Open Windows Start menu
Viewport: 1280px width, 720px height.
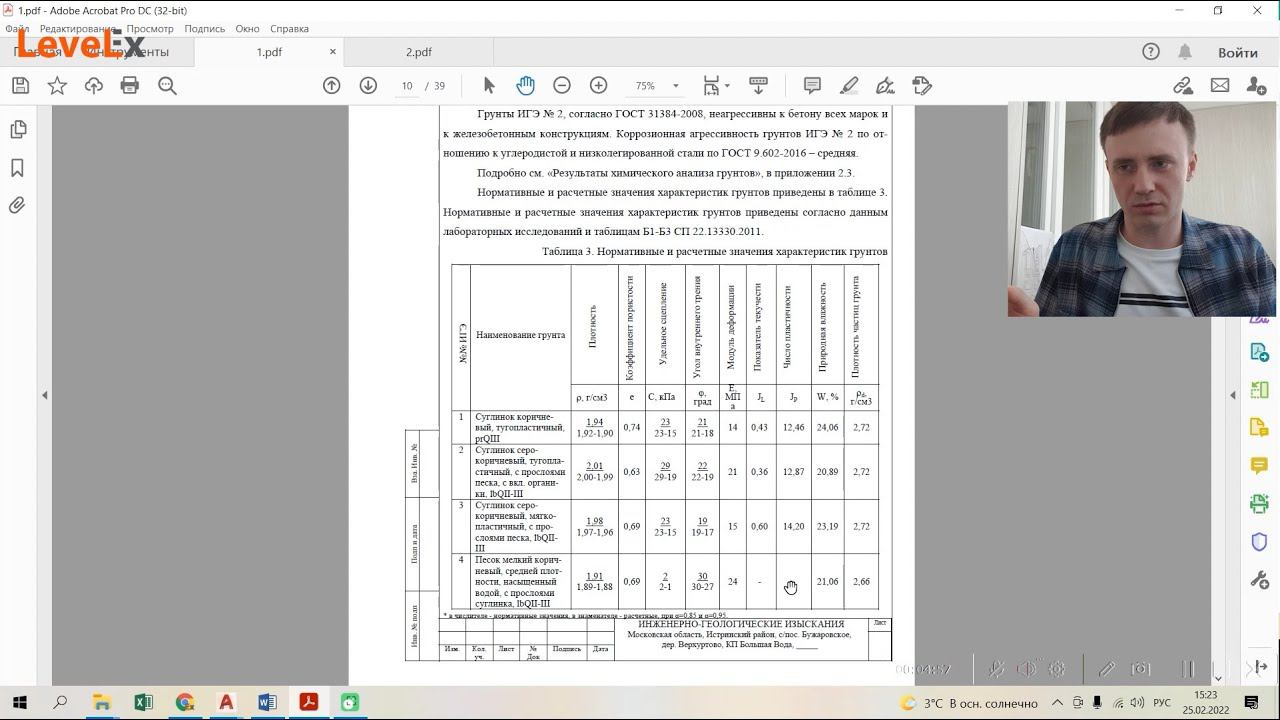19,702
